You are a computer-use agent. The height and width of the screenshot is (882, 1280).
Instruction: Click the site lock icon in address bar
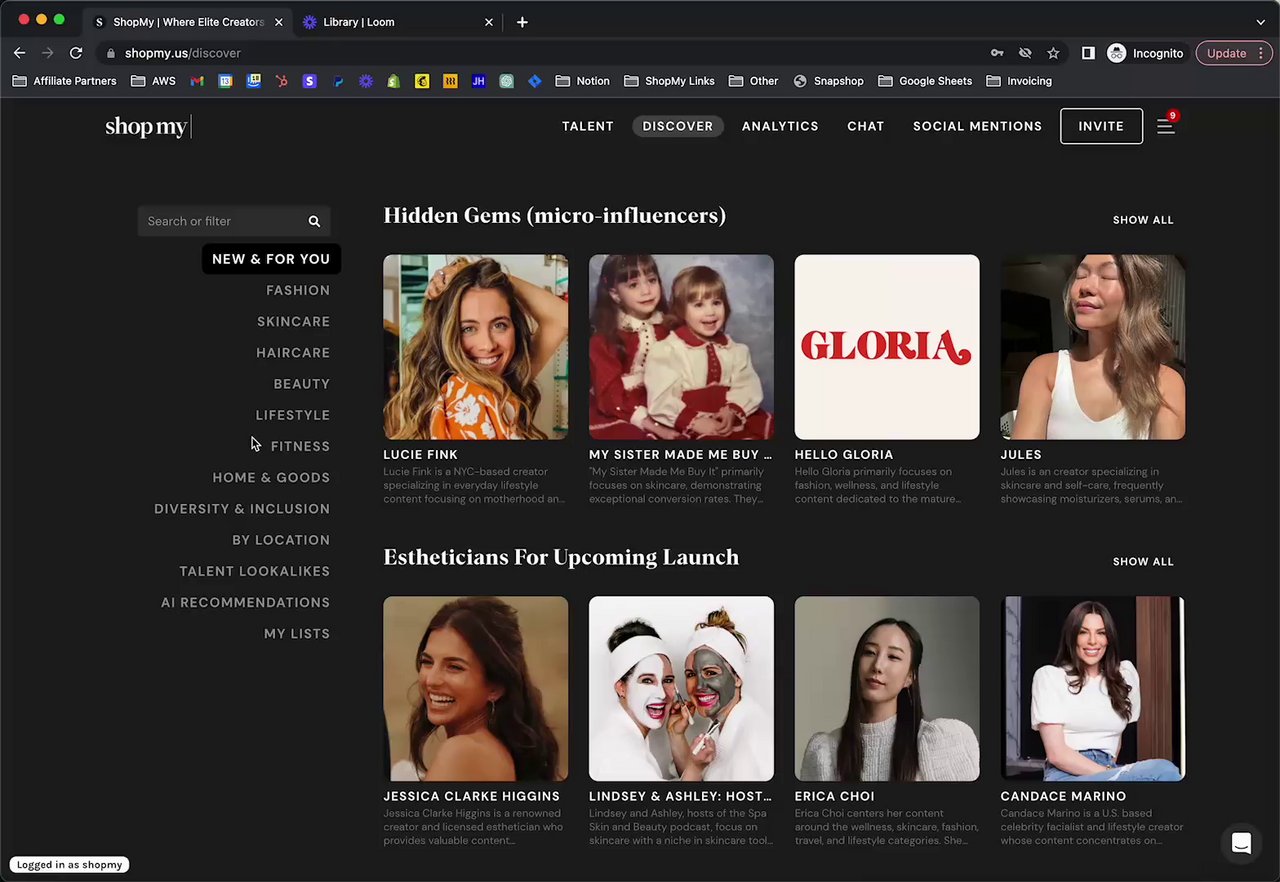[x=110, y=53]
